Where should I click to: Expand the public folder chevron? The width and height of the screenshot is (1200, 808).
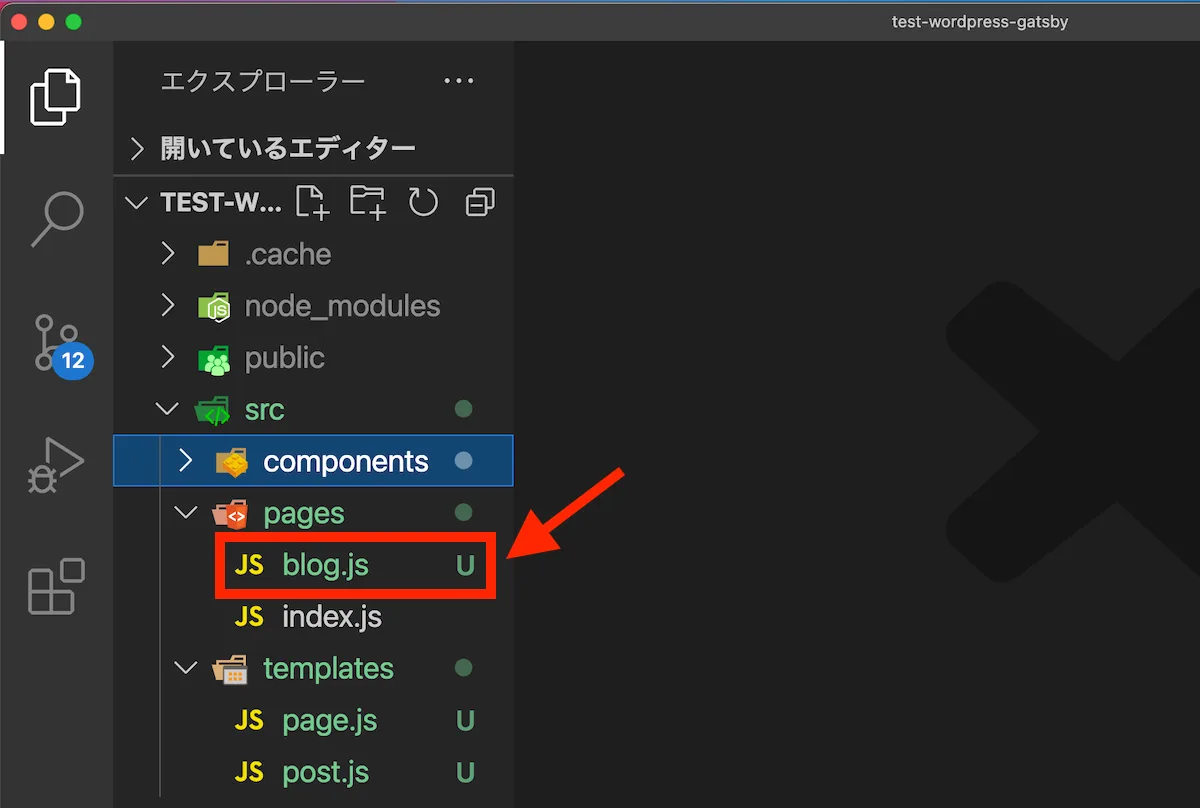[x=168, y=358]
